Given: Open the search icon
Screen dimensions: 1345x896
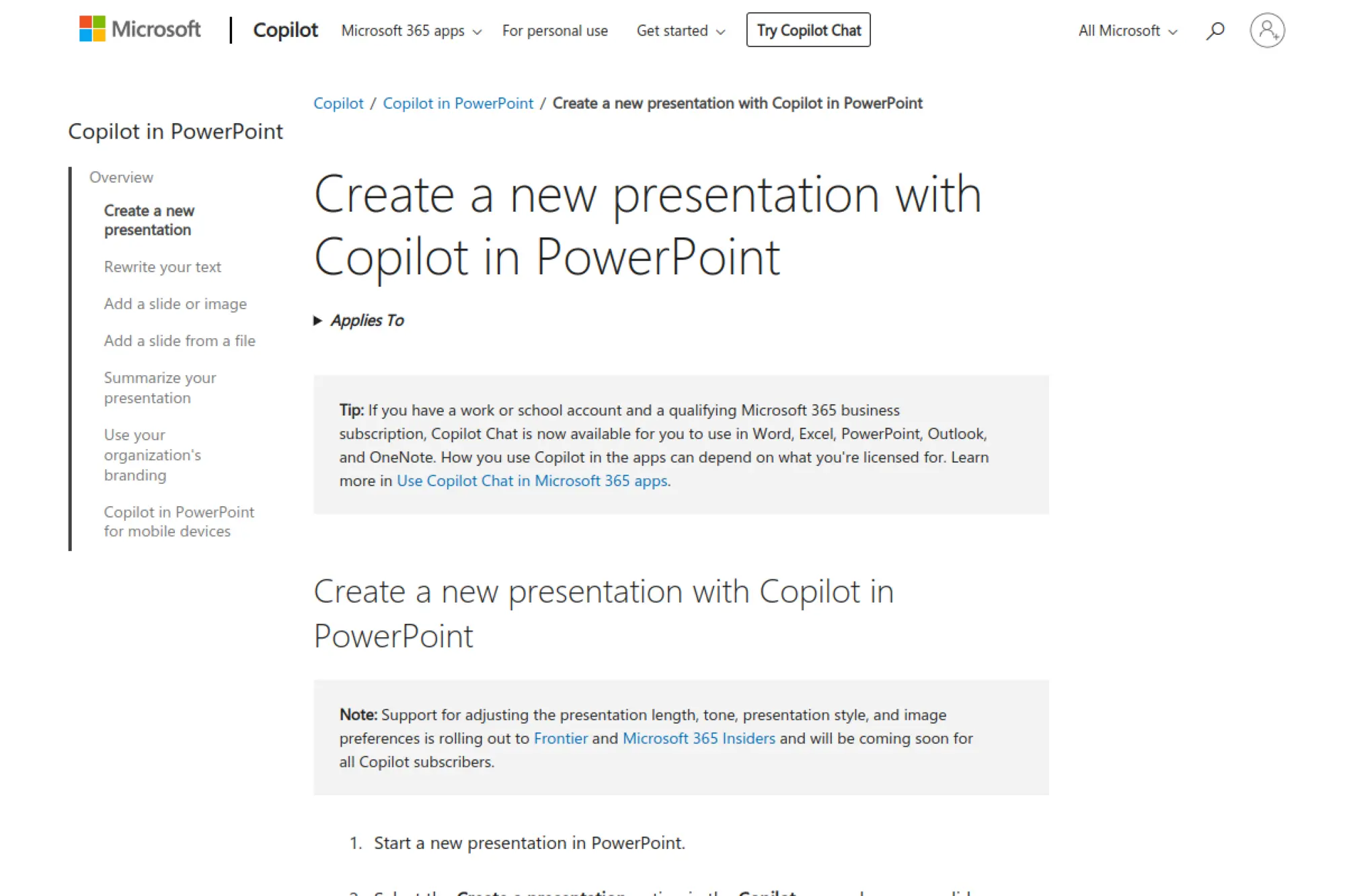Looking at the screenshot, I should click(1216, 30).
